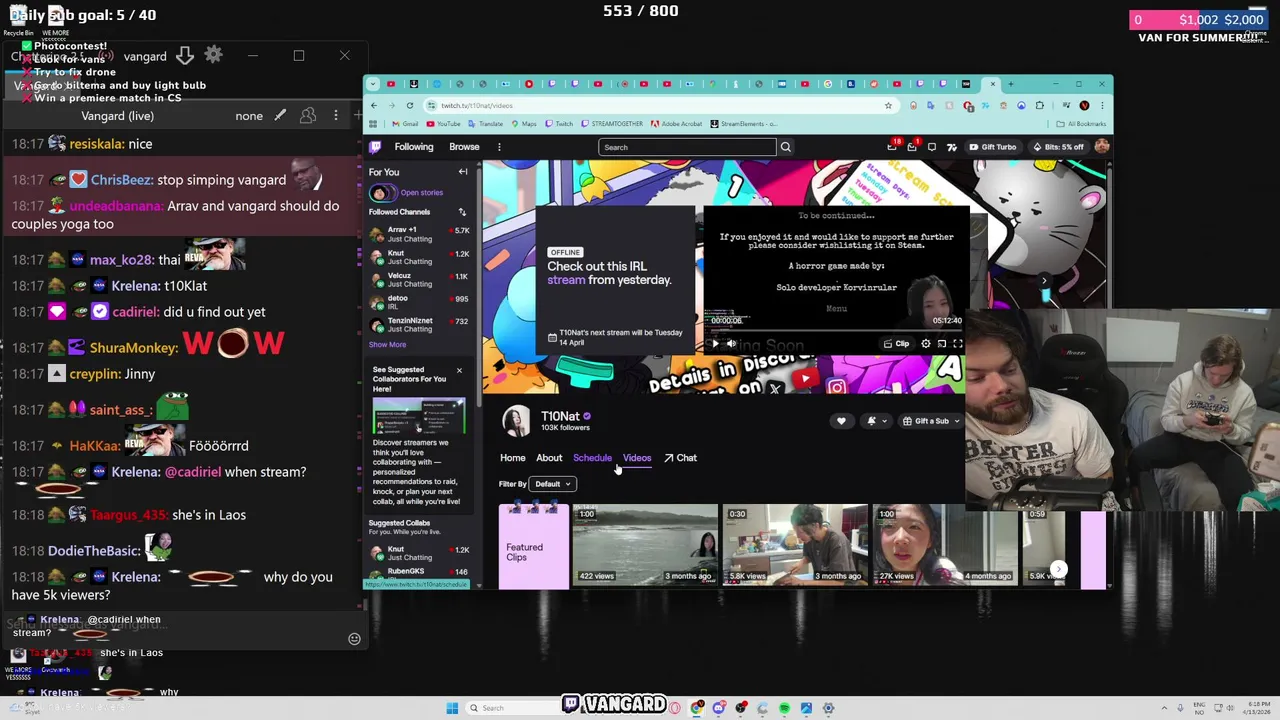Open the Chrome apps grid icon
This screenshot has width=1280, height=720.
click(374, 124)
